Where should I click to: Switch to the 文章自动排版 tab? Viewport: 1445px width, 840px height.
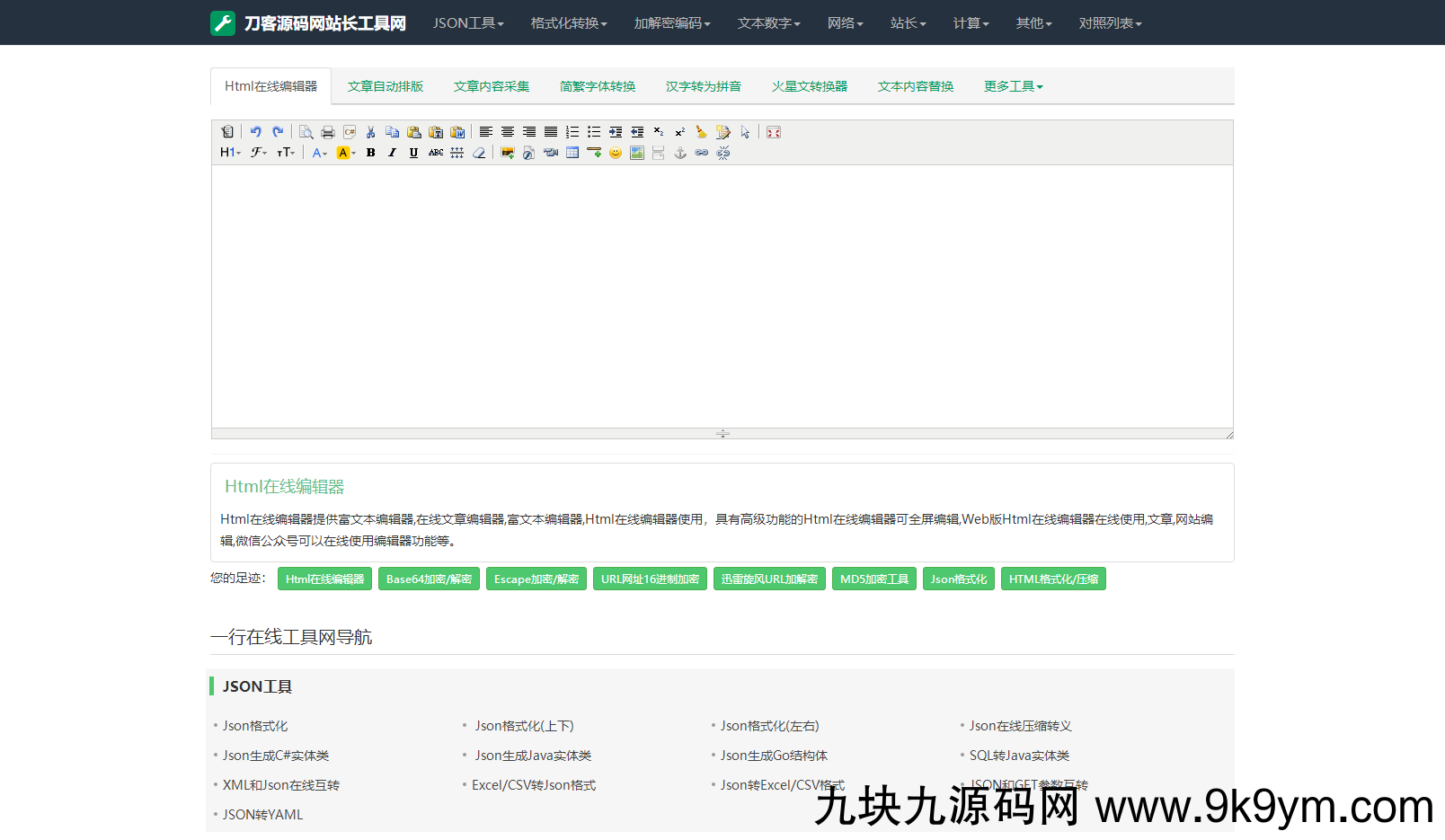pos(386,86)
